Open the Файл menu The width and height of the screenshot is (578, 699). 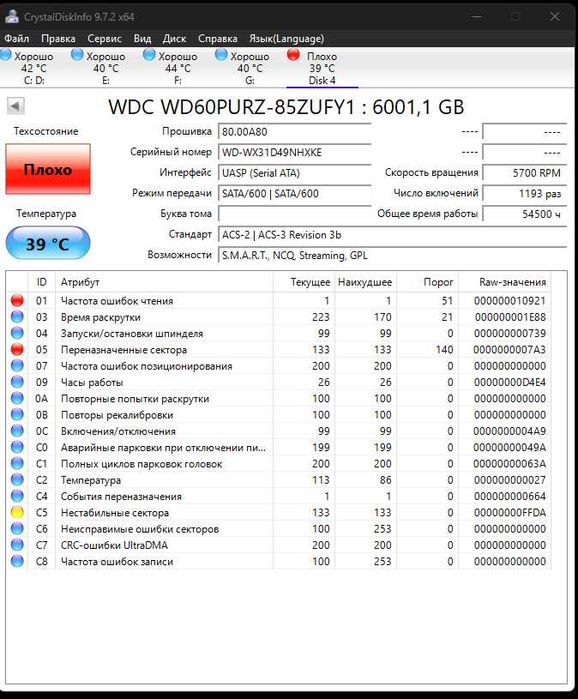click(x=16, y=39)
